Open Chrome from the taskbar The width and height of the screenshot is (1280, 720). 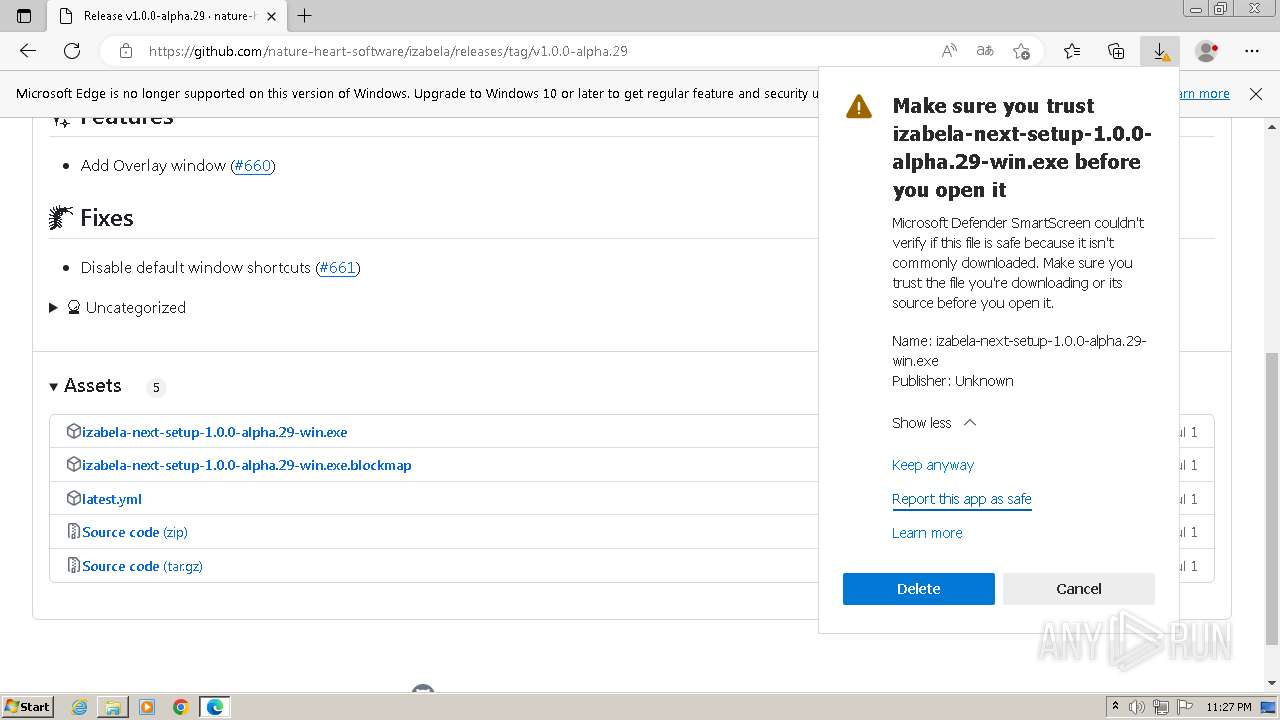pyautogui.click(x=181, y=707)
